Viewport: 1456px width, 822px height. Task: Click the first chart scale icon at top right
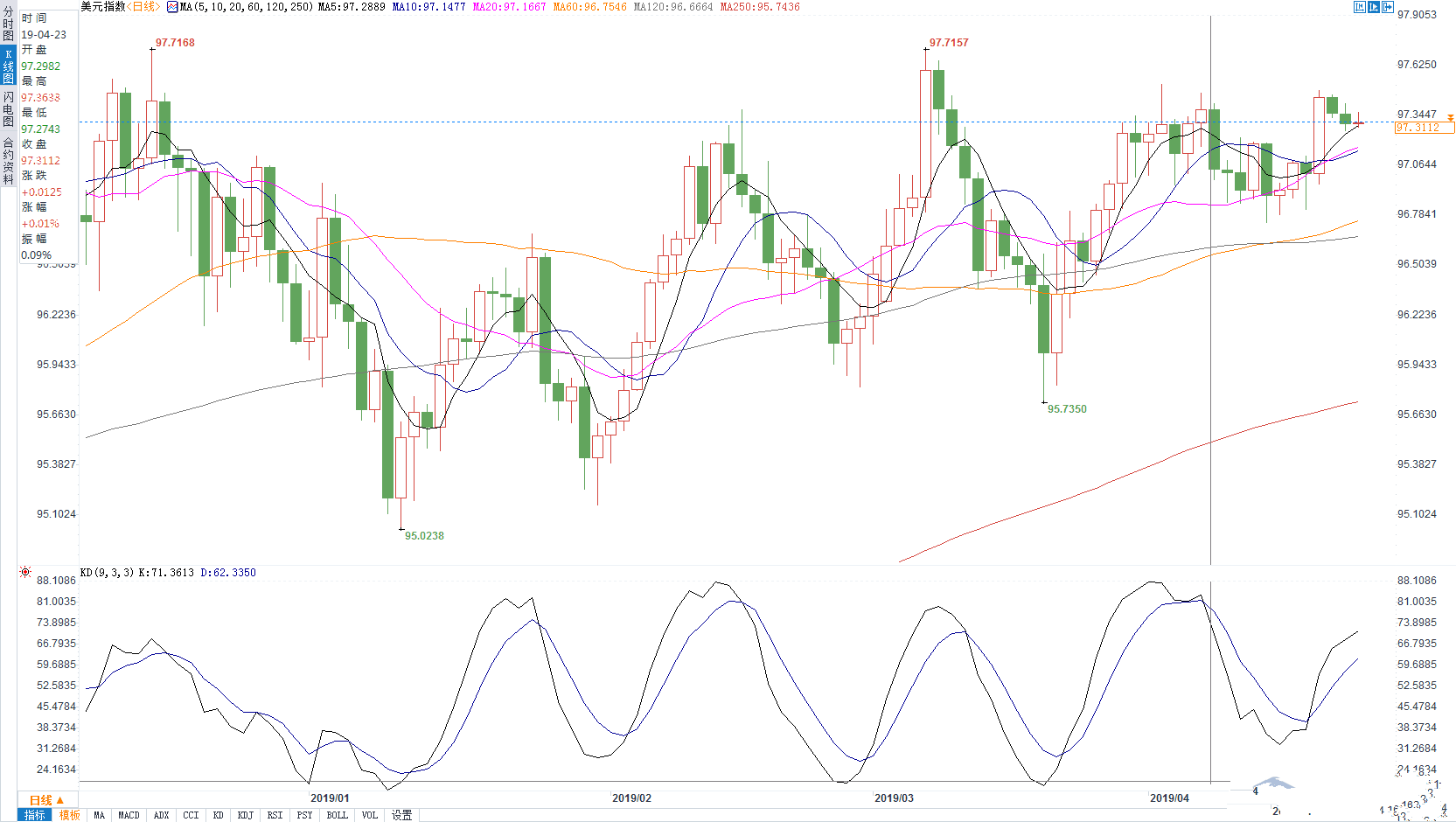(1360, 7)
